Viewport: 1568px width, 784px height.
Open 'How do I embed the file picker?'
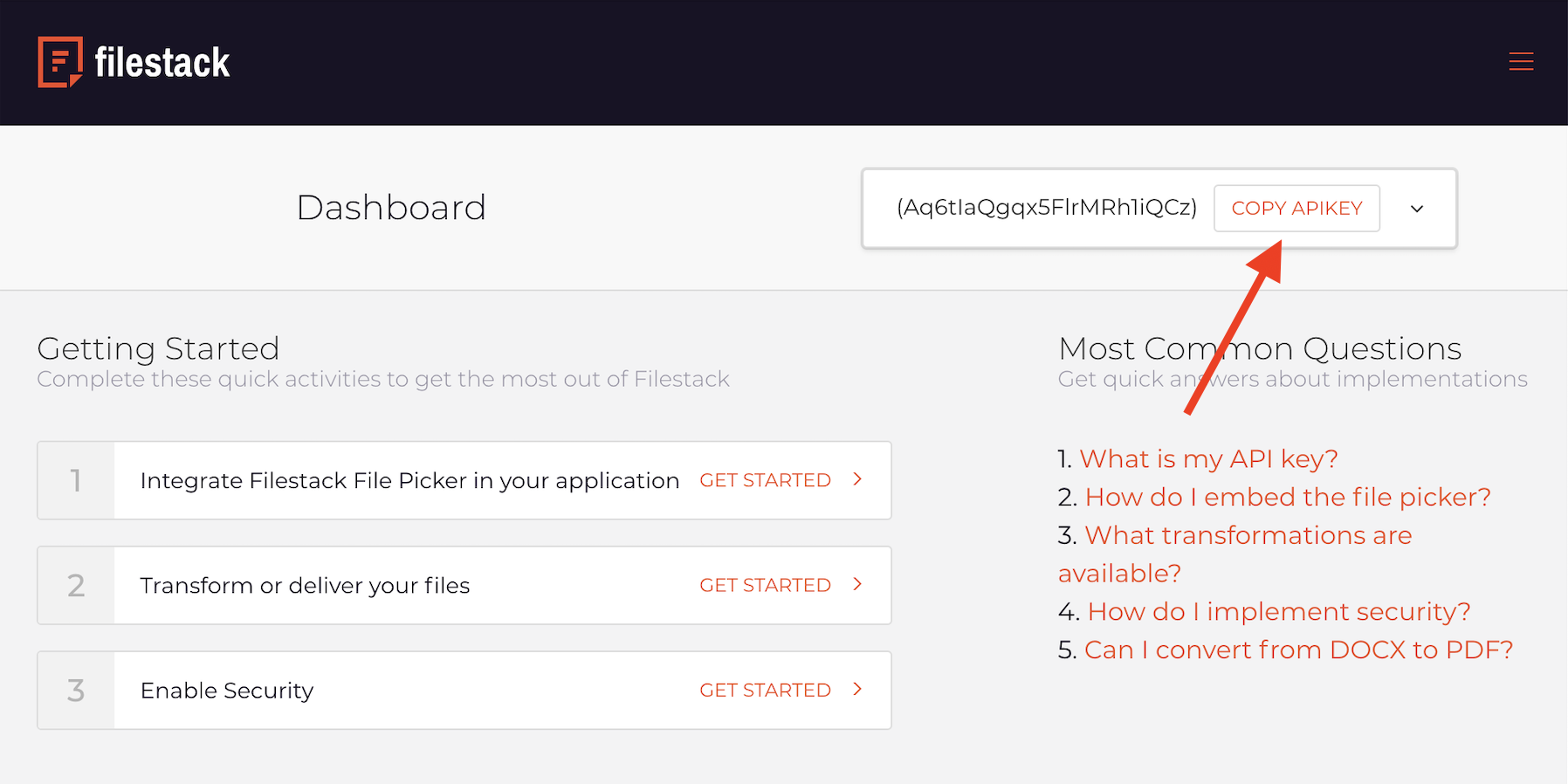pyautogui.click(x=1288, y=497)
